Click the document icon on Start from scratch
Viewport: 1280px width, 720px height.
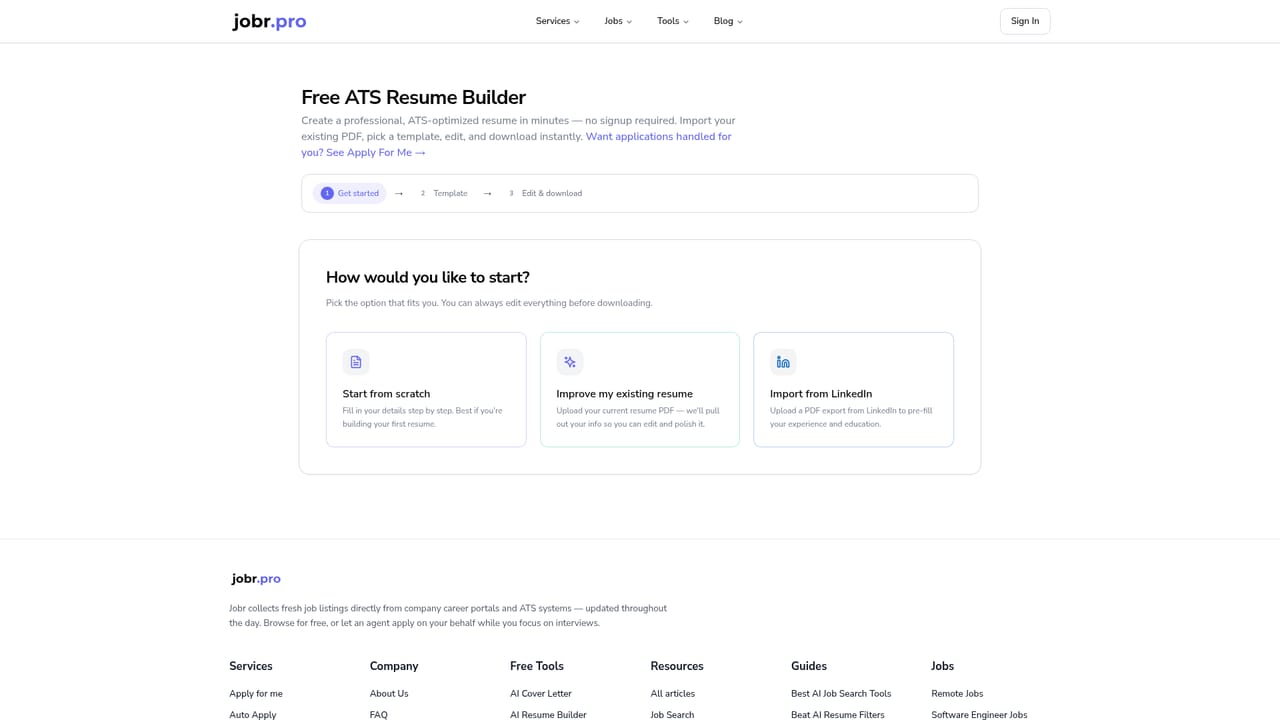(x=356, y=362)
